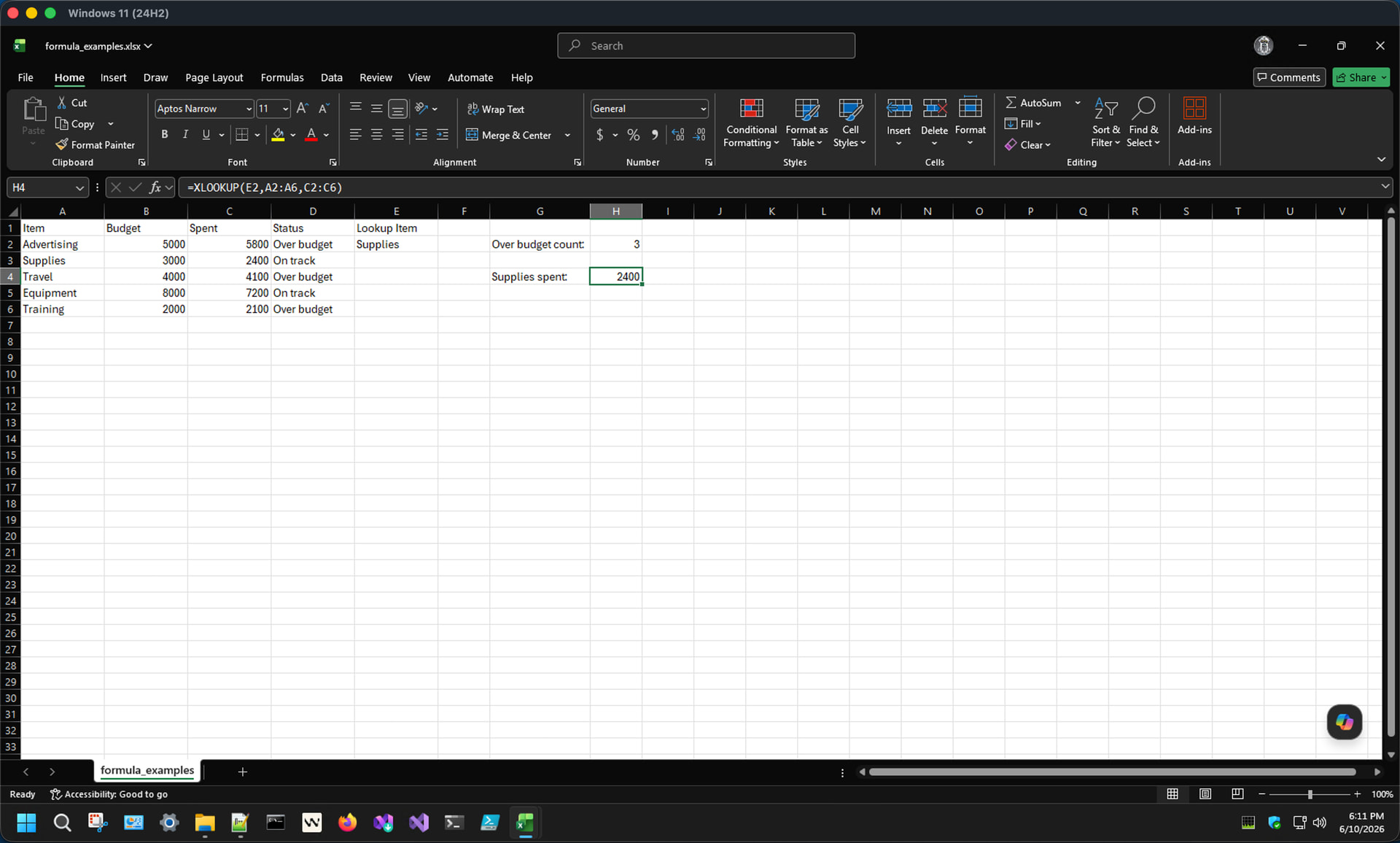Open the Fill dropdown

[x=1022, y=124]
